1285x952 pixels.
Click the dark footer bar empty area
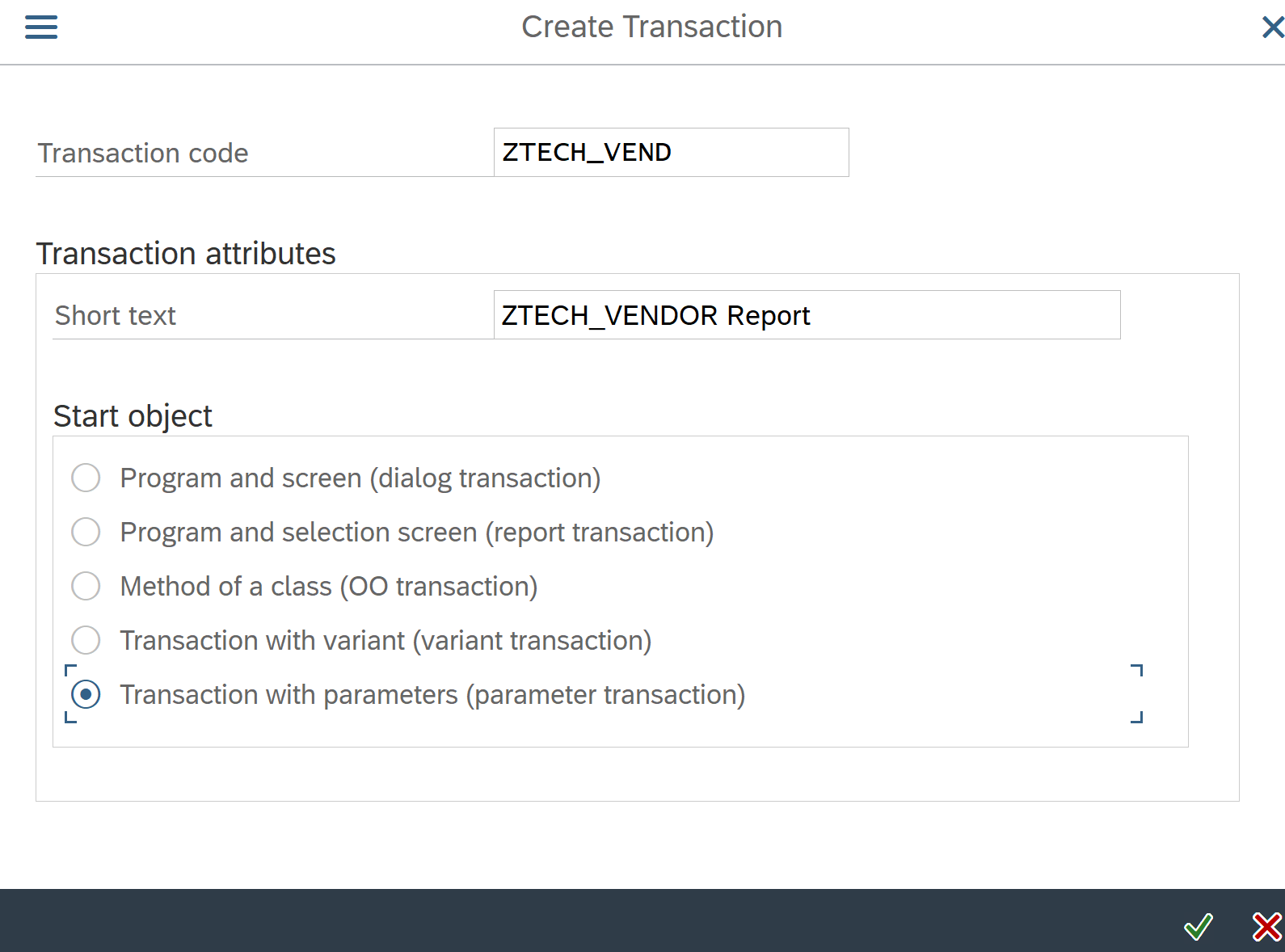[566, 921]
